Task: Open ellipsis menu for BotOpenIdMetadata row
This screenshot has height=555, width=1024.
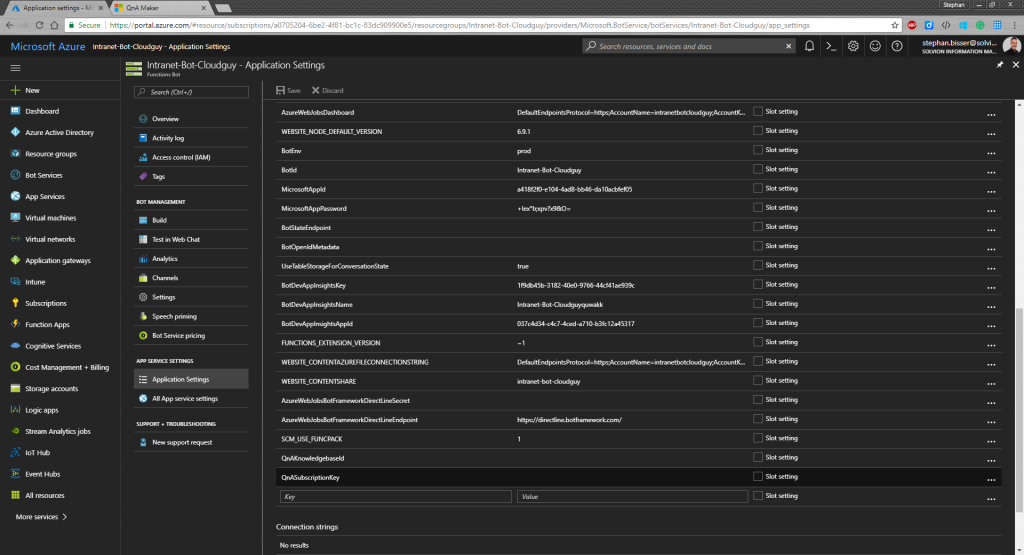Action: (991, 249)
